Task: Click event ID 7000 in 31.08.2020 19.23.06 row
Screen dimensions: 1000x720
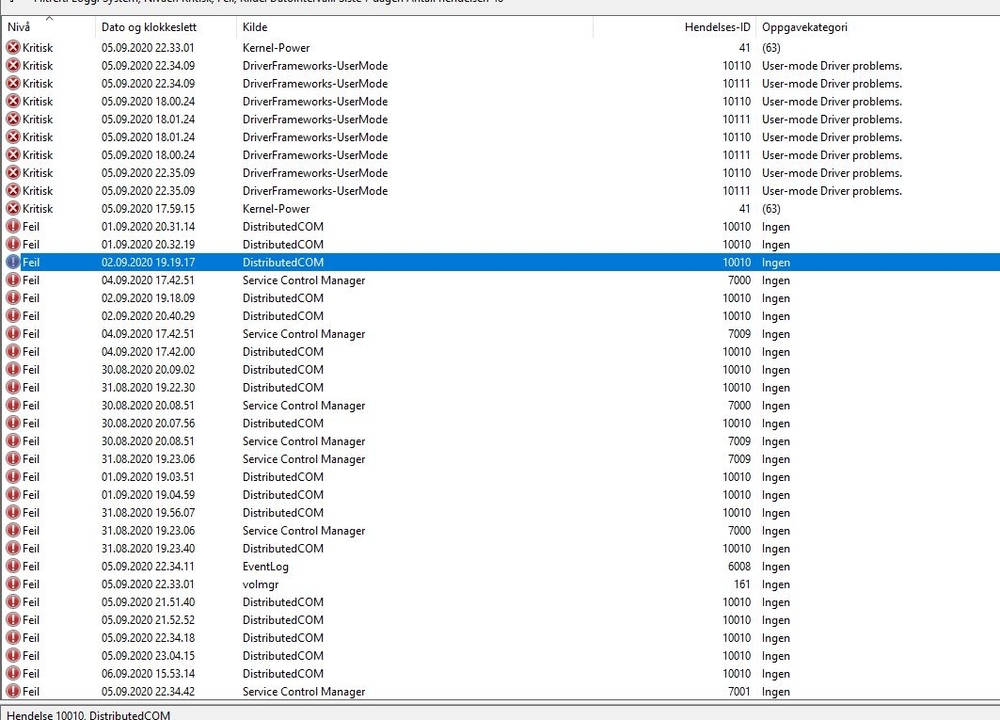Action: pyautogui.click(x=739, y=529)
